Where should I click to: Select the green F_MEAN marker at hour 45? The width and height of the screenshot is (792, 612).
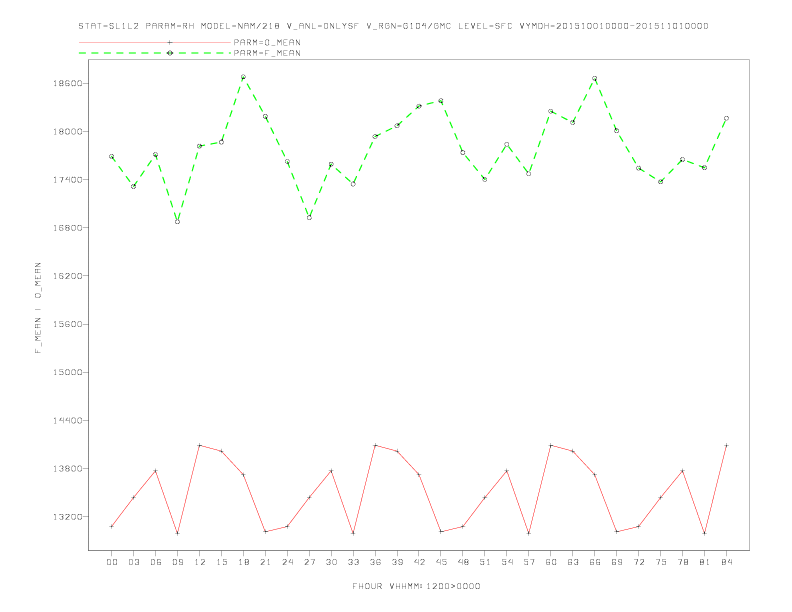[441, 101]
